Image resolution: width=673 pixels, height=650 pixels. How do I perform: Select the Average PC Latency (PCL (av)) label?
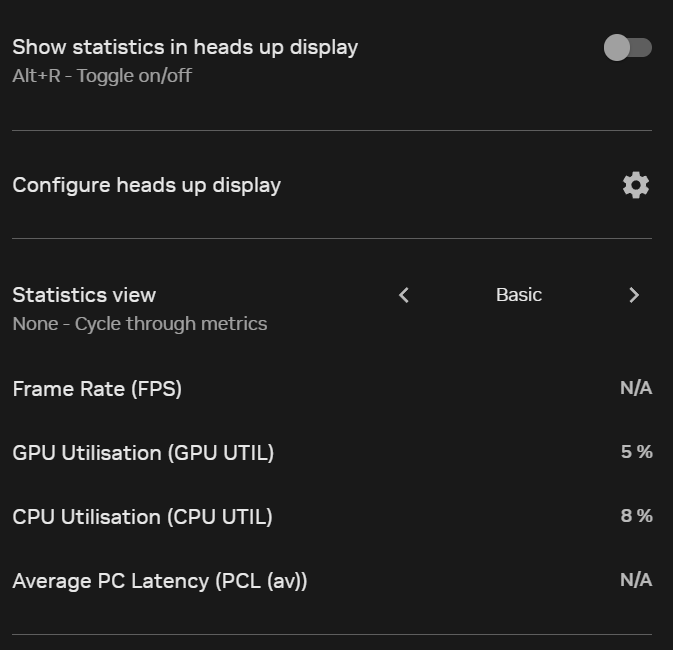[x=159, y=581]
